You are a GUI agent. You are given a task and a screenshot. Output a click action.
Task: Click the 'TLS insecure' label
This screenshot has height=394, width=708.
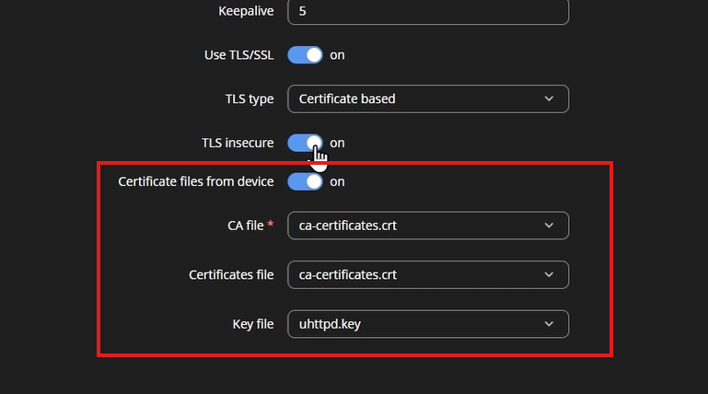pos(238,143)
